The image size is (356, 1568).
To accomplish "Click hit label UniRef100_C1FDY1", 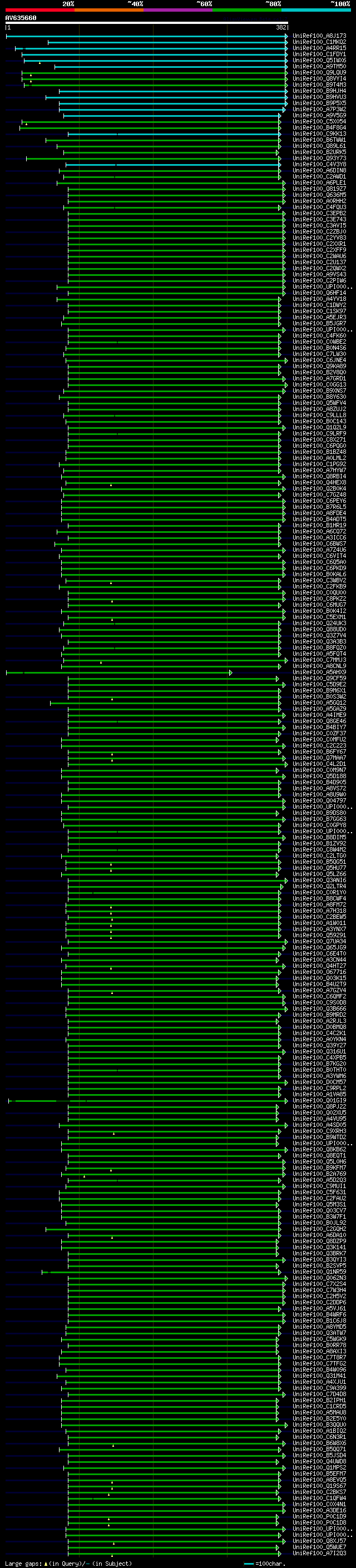I will coord(319,54).
